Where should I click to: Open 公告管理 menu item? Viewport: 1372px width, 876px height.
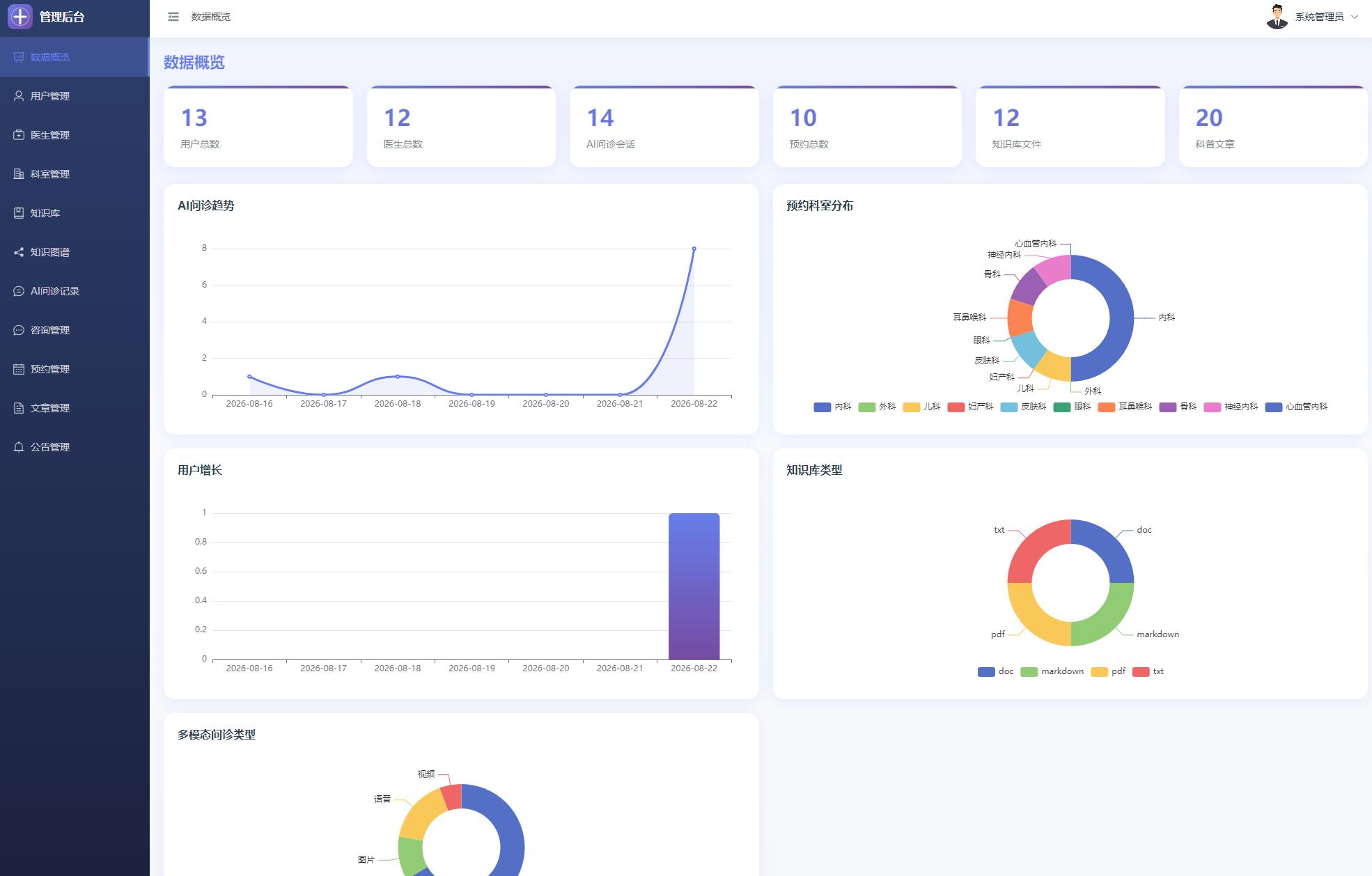pos(75,447)
